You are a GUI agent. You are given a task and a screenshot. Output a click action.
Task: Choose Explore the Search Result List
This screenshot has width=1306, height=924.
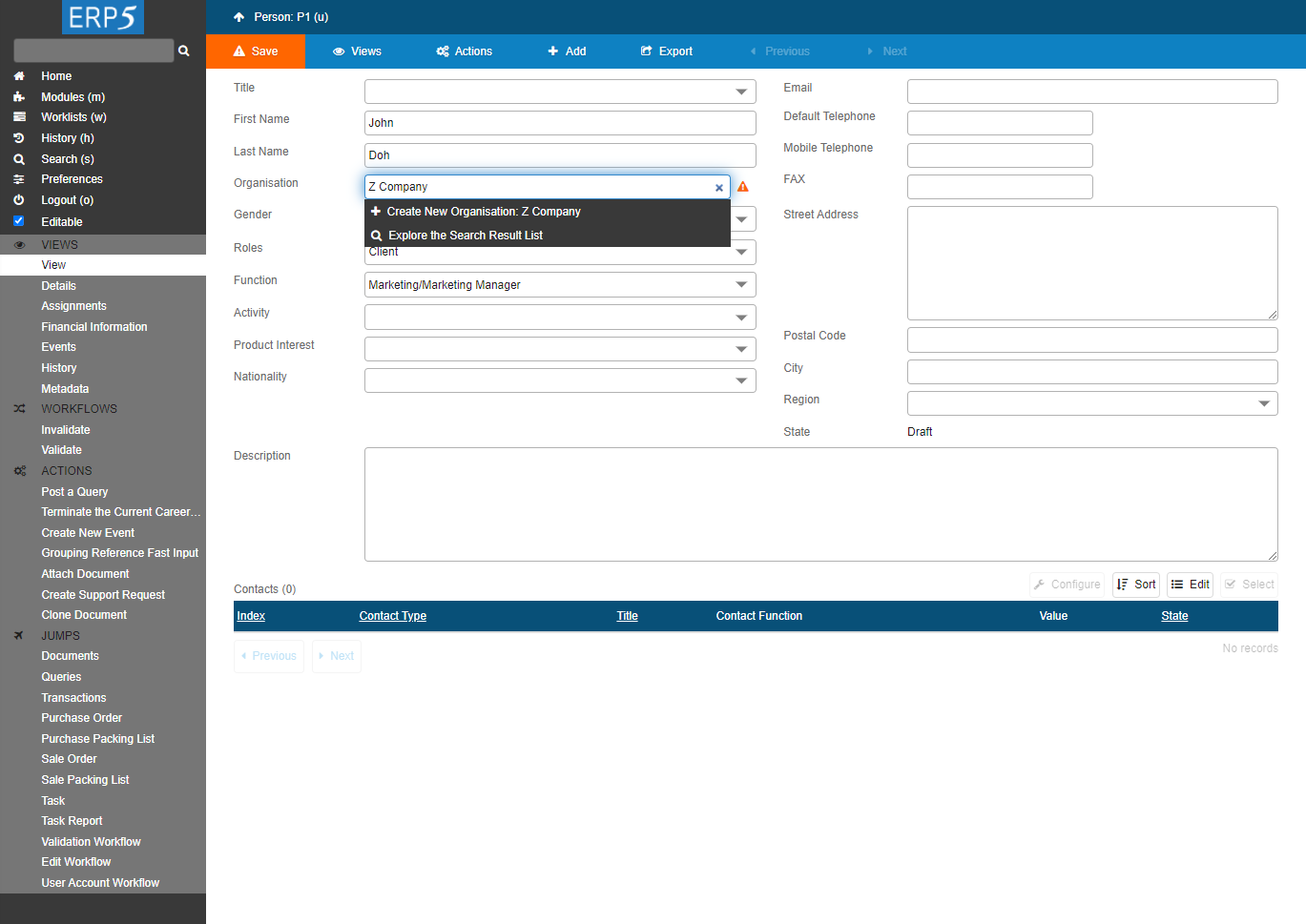point(548,236)
